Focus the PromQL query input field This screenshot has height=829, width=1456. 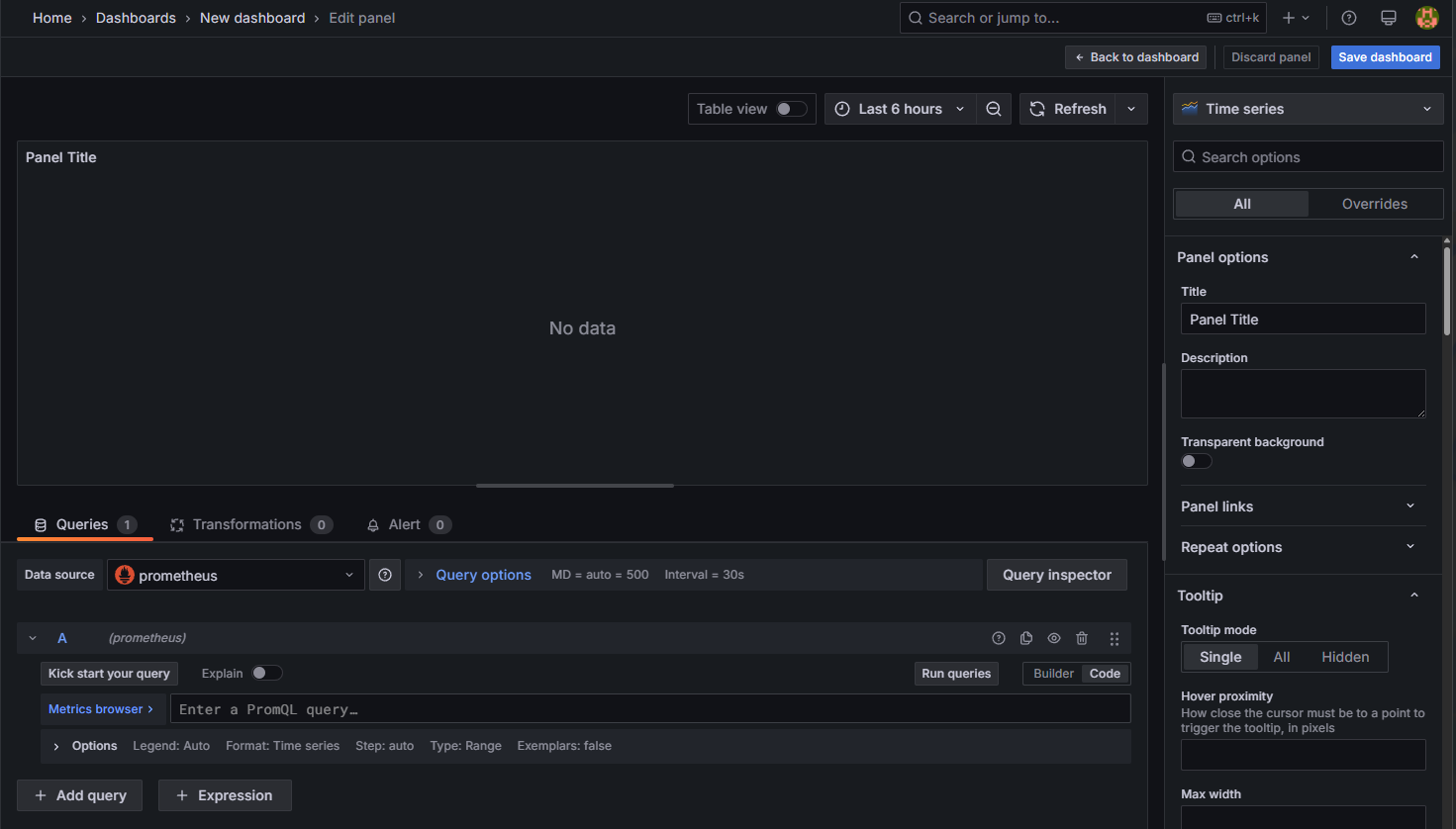point(650,709)
